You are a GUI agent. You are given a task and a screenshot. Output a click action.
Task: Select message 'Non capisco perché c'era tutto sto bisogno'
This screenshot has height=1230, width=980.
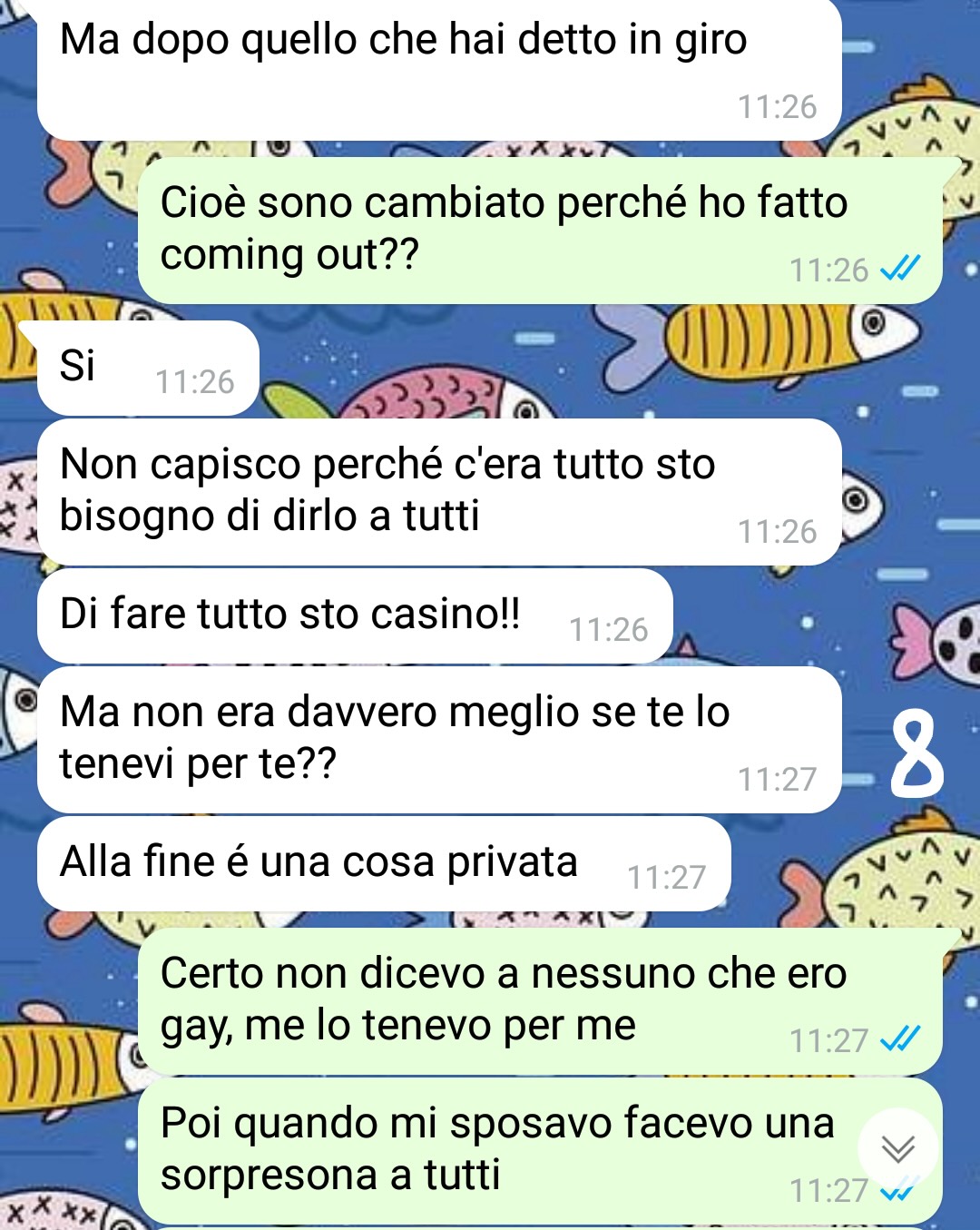point(439,491)
